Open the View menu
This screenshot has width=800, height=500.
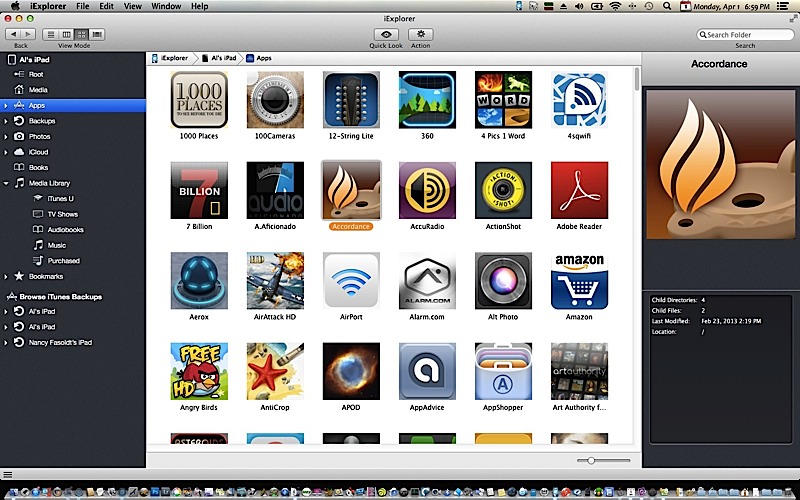pyautogui.click(x=133, y=6)
